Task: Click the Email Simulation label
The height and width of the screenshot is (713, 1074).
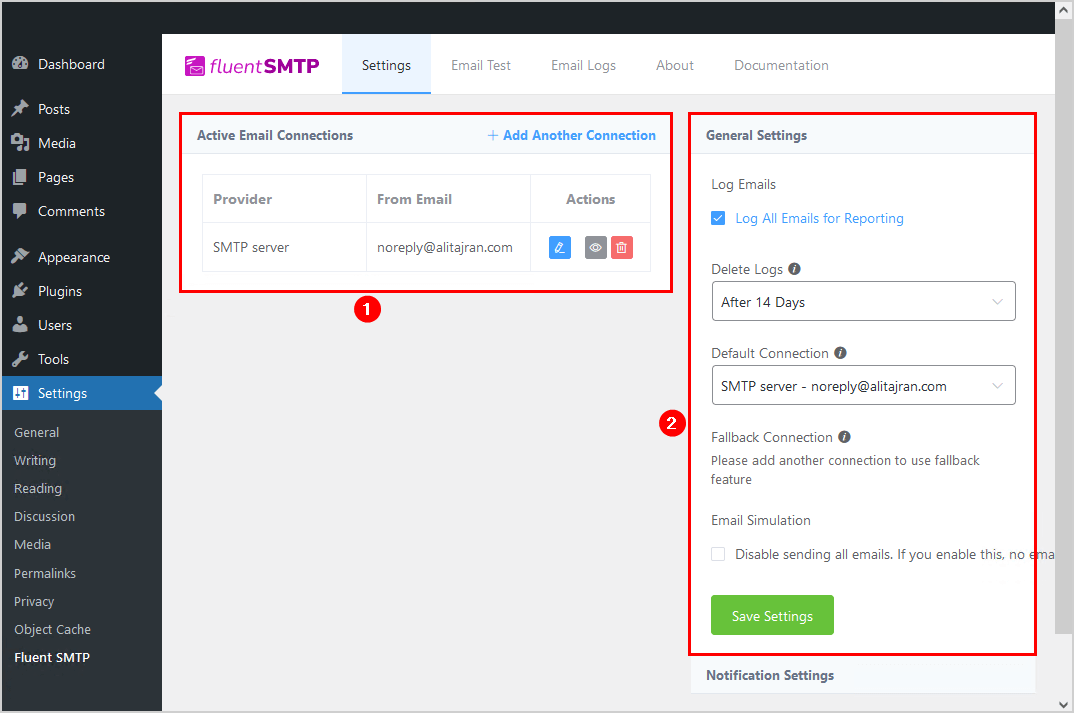Action: point(760,520)
